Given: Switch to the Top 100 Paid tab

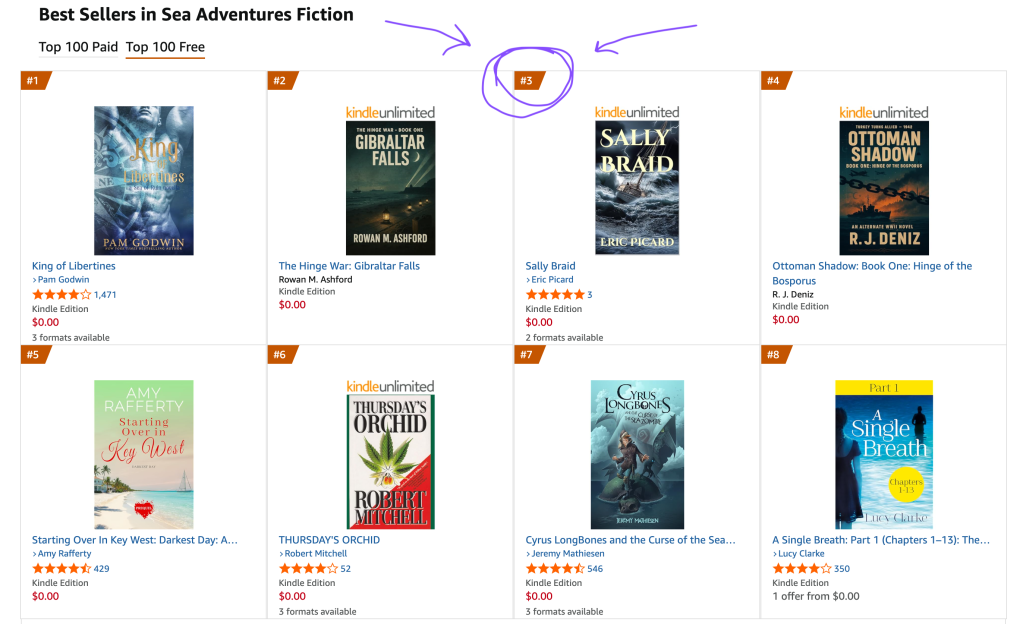Looking at the screenshot, I should coord(78,47).
